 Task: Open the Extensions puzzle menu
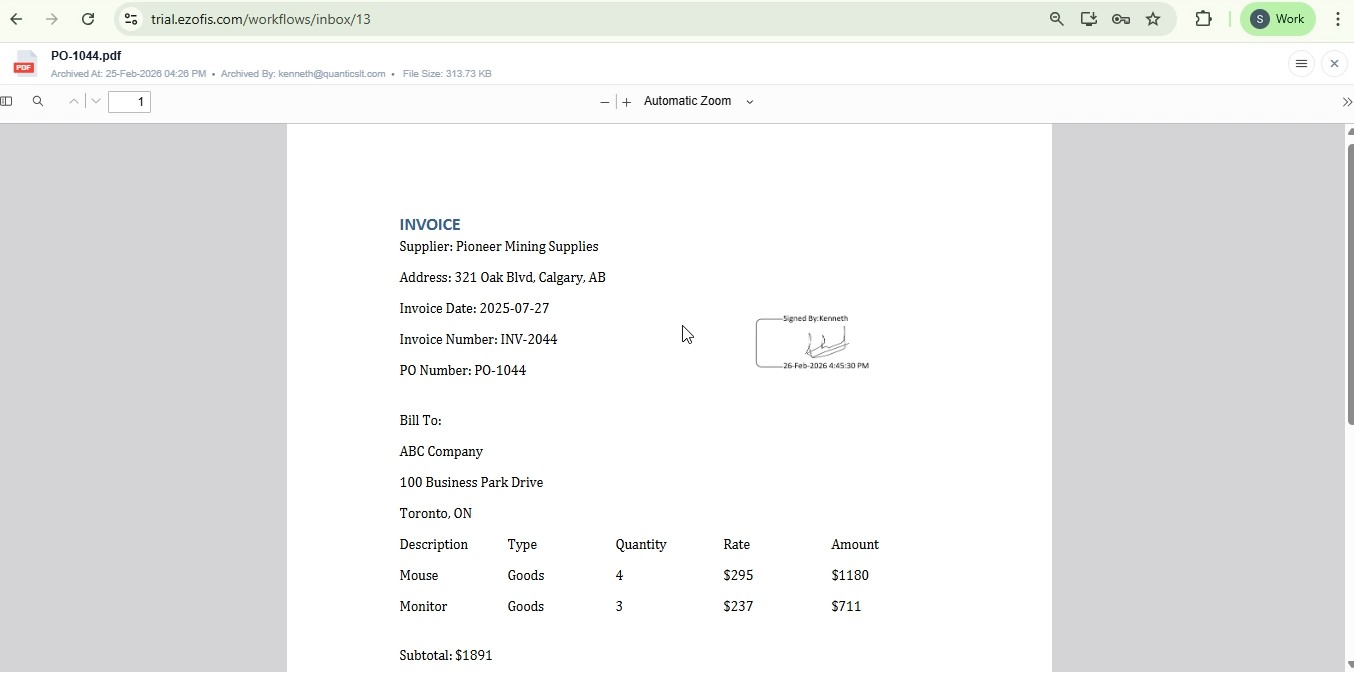coord(1204,19)
